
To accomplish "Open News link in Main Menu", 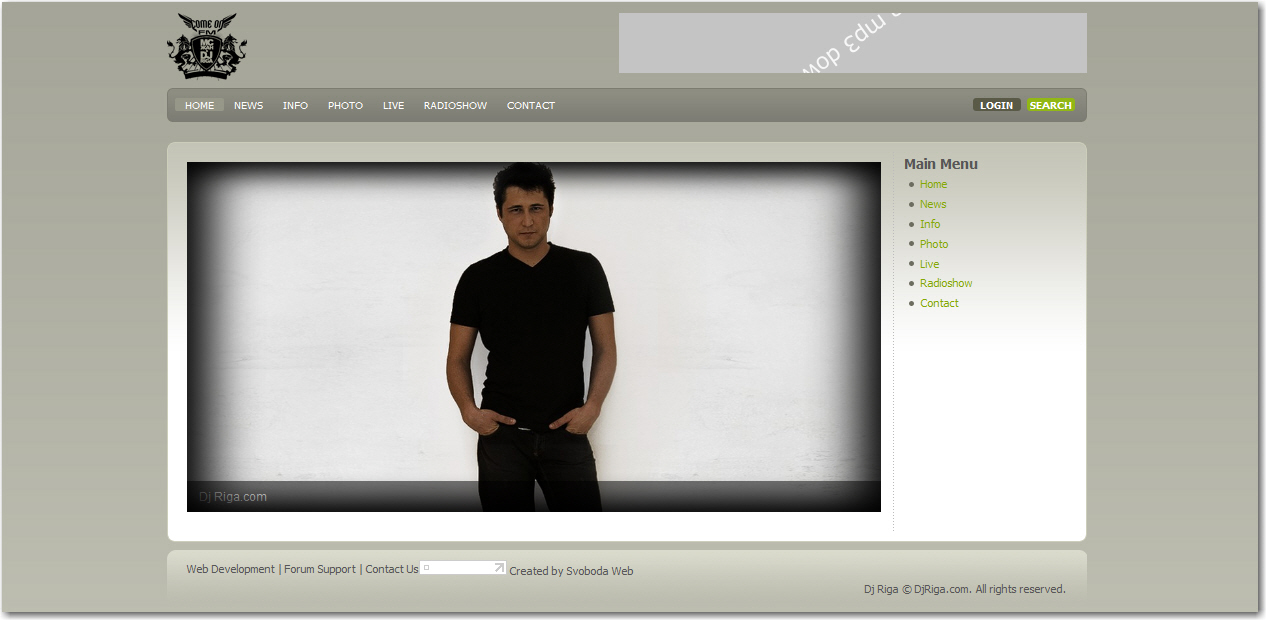I will click(x=933, y=204).
